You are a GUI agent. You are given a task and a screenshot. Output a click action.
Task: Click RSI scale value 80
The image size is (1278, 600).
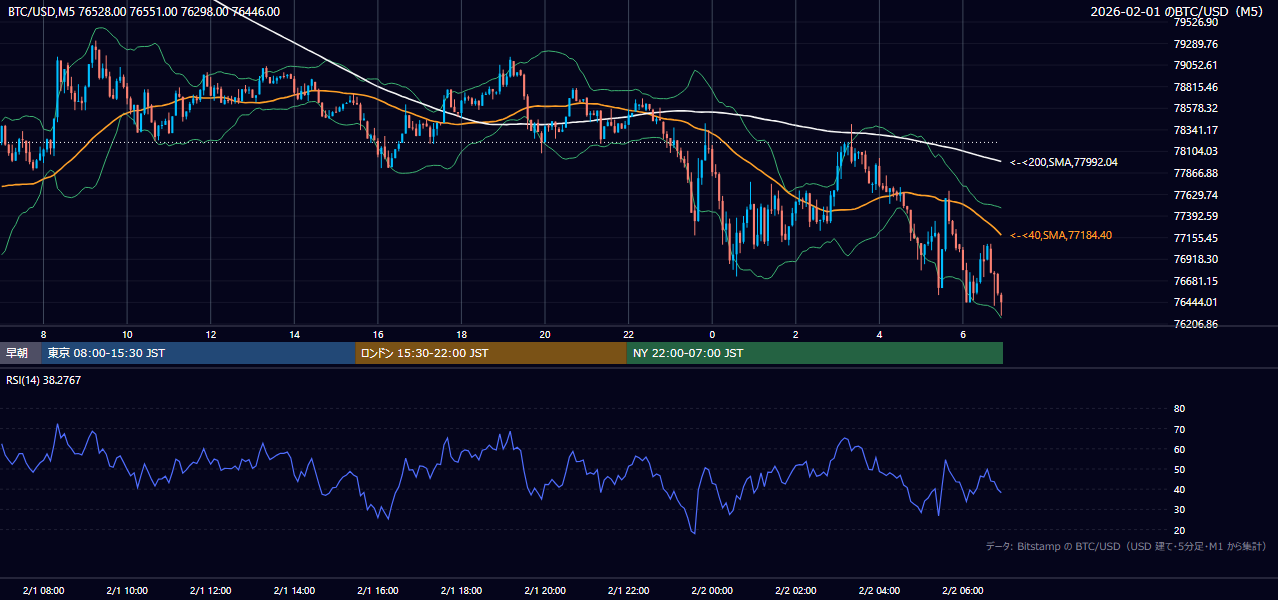click(1179, 409)
